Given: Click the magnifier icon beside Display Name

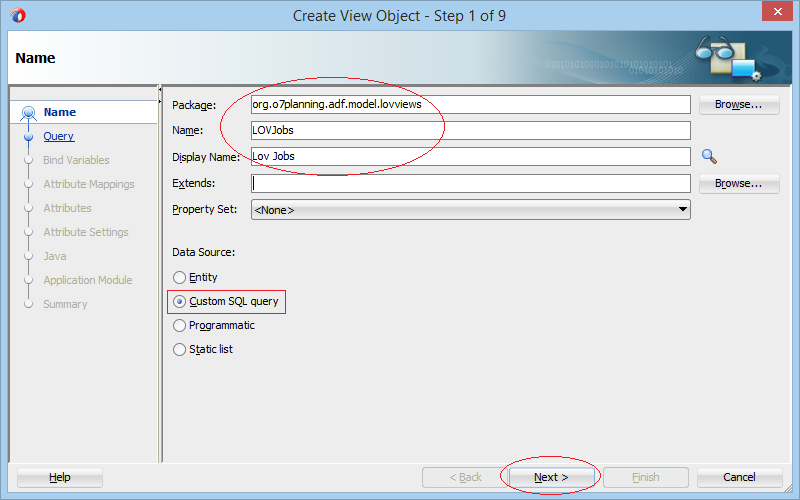Looking at the screenshot, I should [x=709, y=156].
